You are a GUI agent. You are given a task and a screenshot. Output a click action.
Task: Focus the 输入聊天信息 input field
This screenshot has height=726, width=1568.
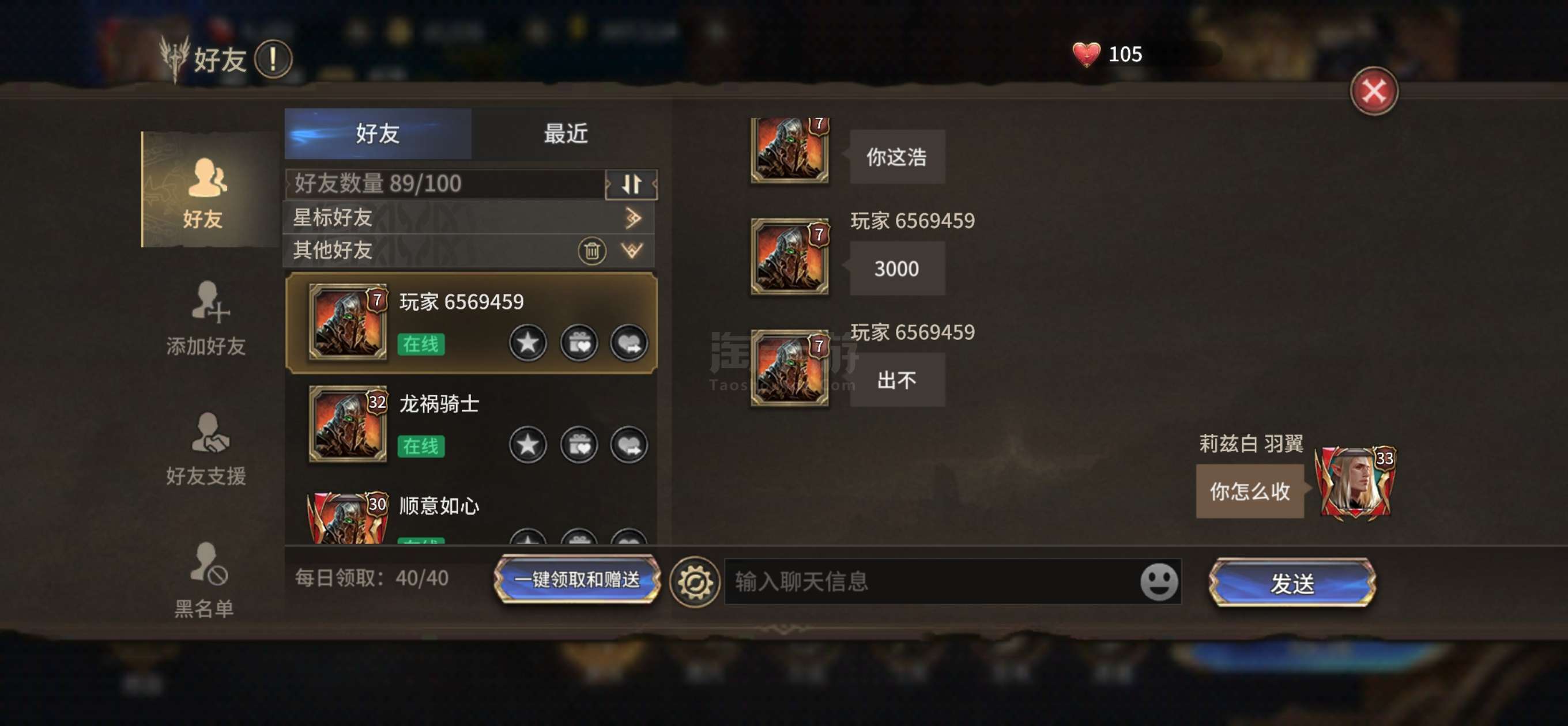(932, 582)
